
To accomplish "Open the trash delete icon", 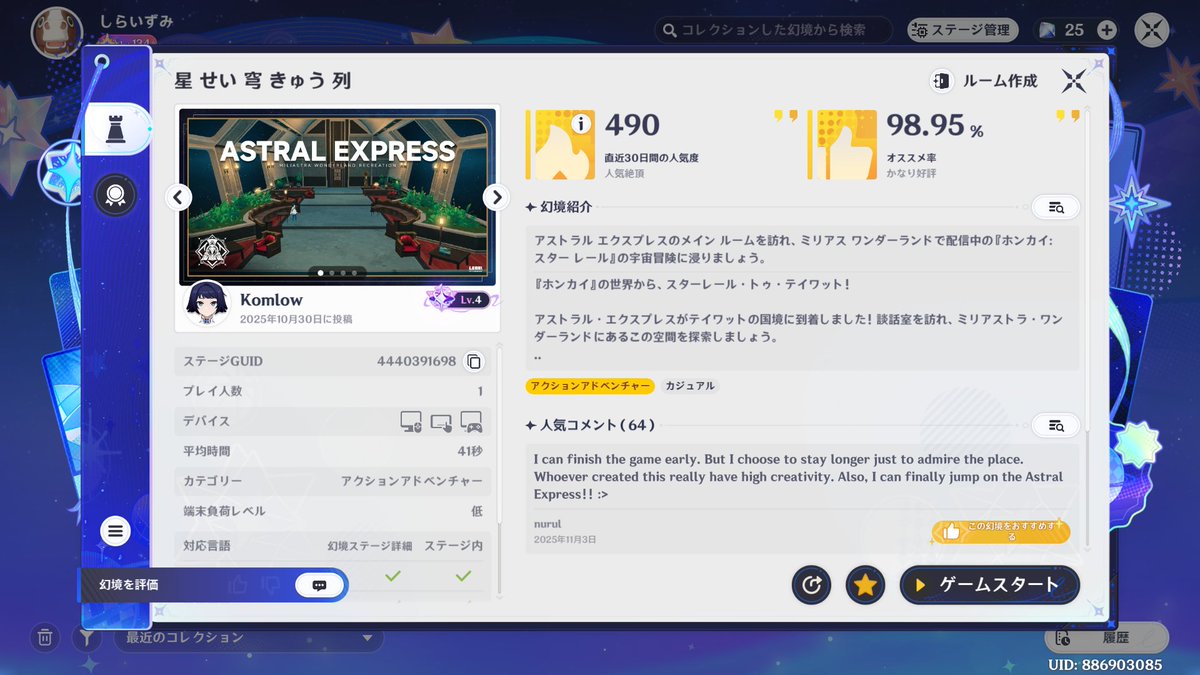I will click(45, 637).
